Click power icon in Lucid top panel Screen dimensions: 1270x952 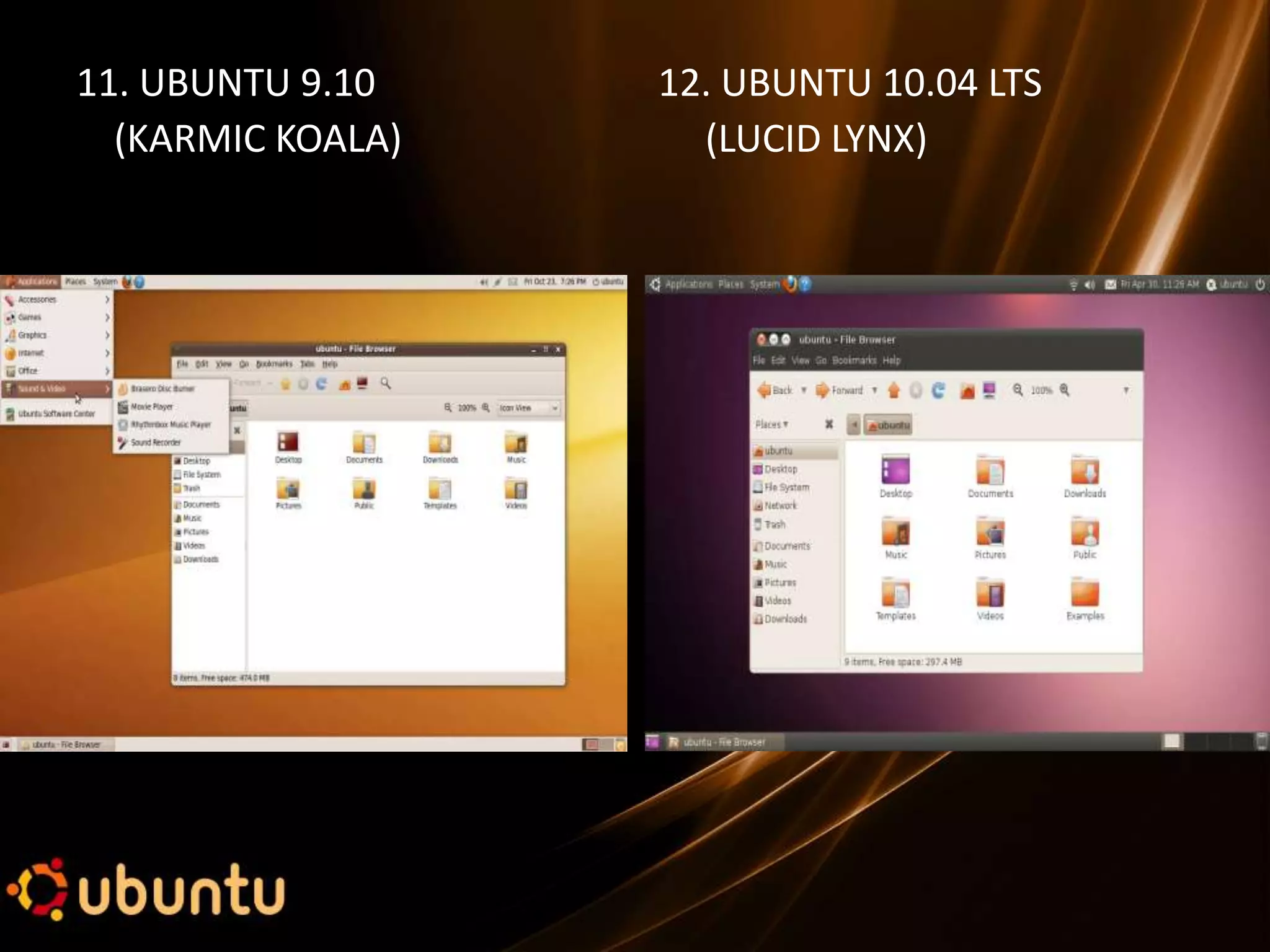1260,284
